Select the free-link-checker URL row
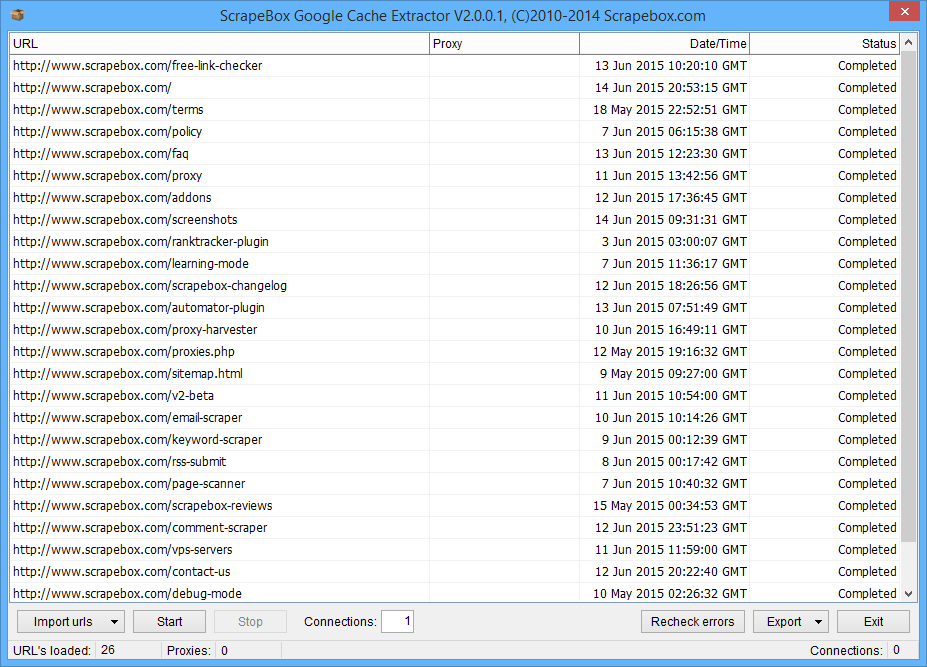The image size is (927, 667). pyautogui.click(x=137, y=66)
